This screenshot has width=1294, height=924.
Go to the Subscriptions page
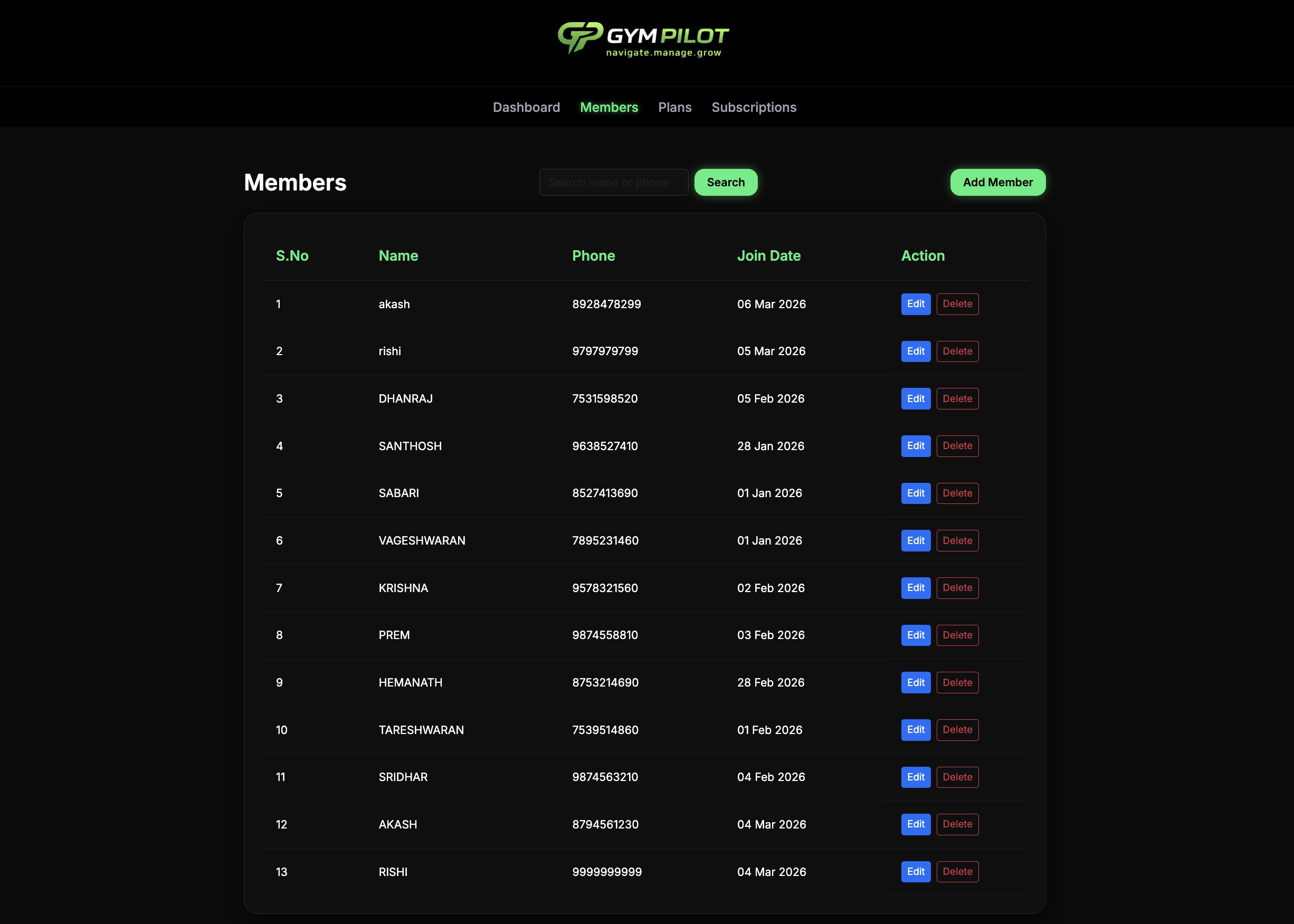(754, 108)
